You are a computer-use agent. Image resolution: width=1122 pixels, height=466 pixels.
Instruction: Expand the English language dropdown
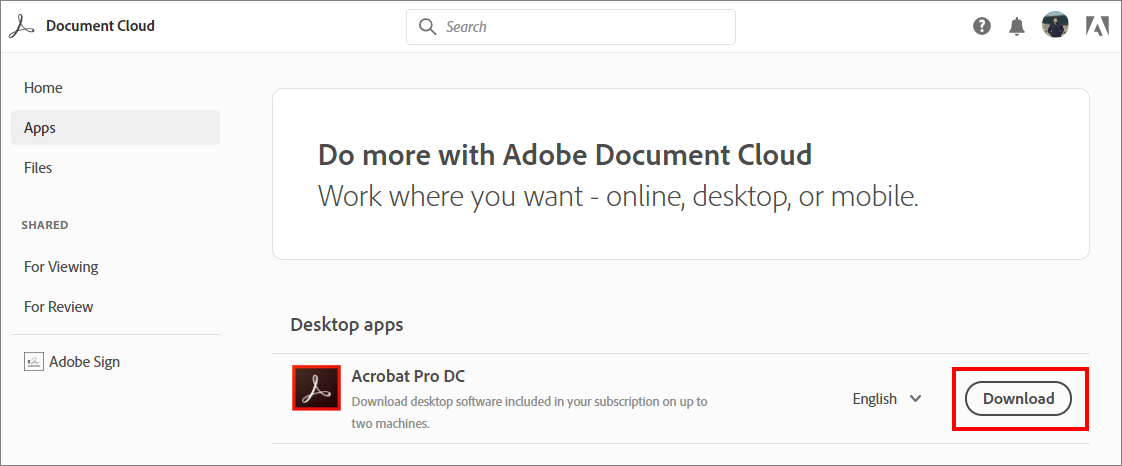click(887, 399)
